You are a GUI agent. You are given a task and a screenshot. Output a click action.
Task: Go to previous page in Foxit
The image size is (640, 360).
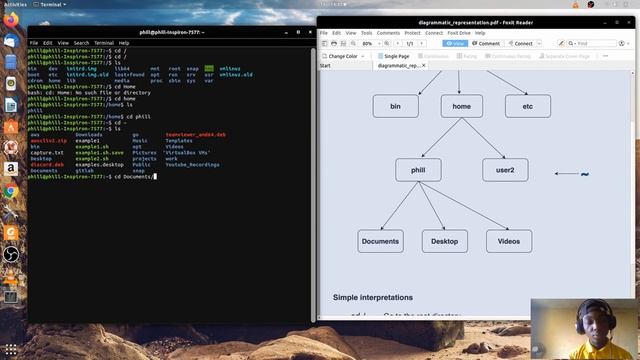398,43
